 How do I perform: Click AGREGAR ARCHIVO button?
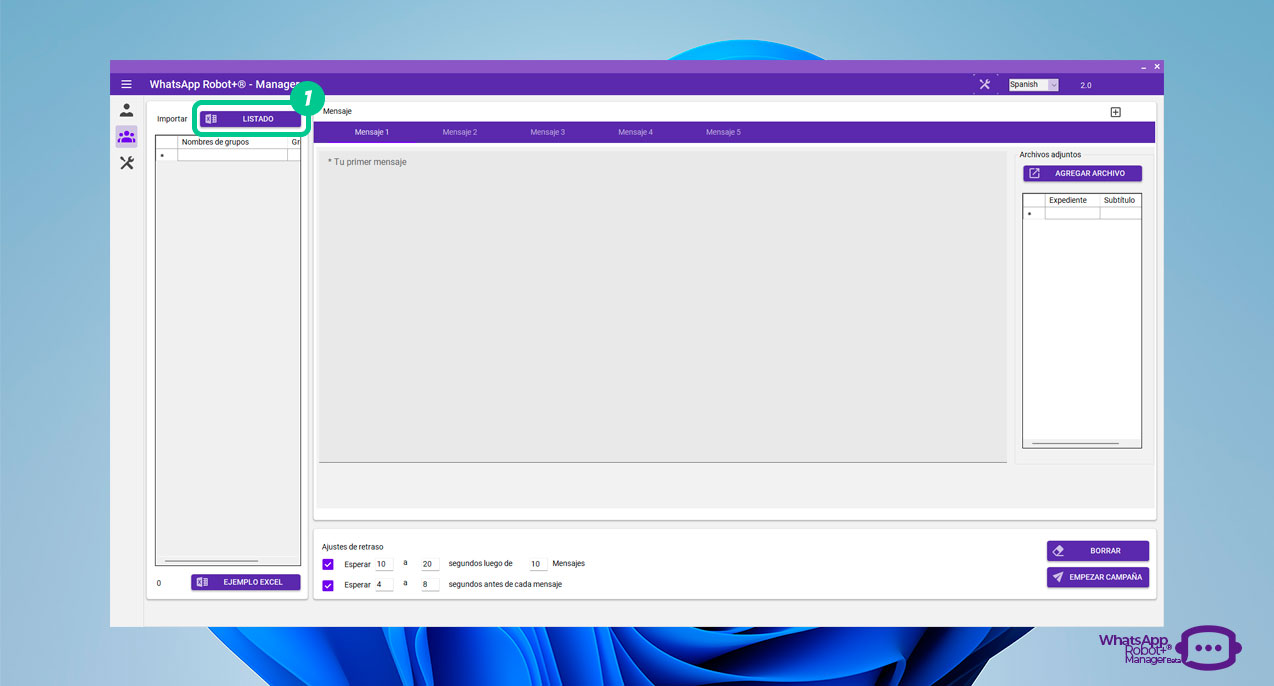tap(1082, 173)
